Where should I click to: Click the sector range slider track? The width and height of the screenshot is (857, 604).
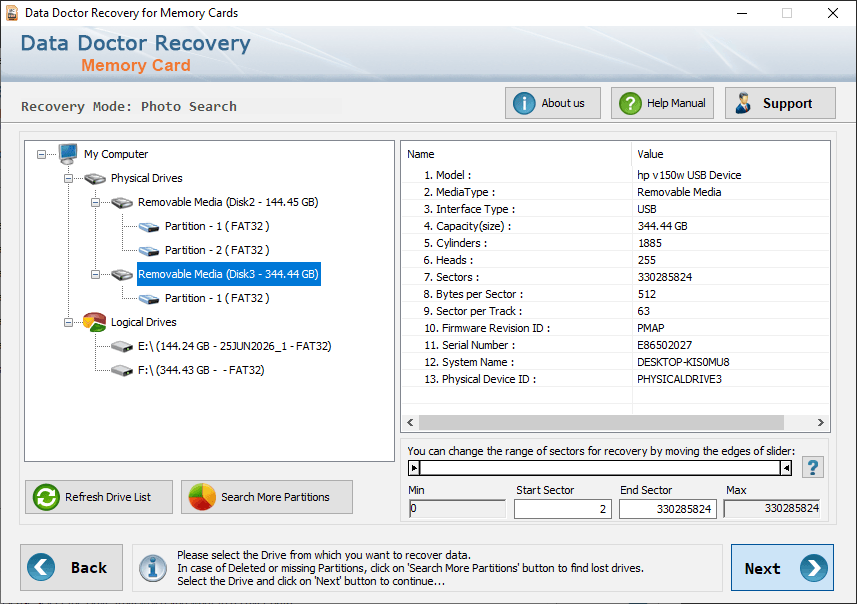point(600,468)
